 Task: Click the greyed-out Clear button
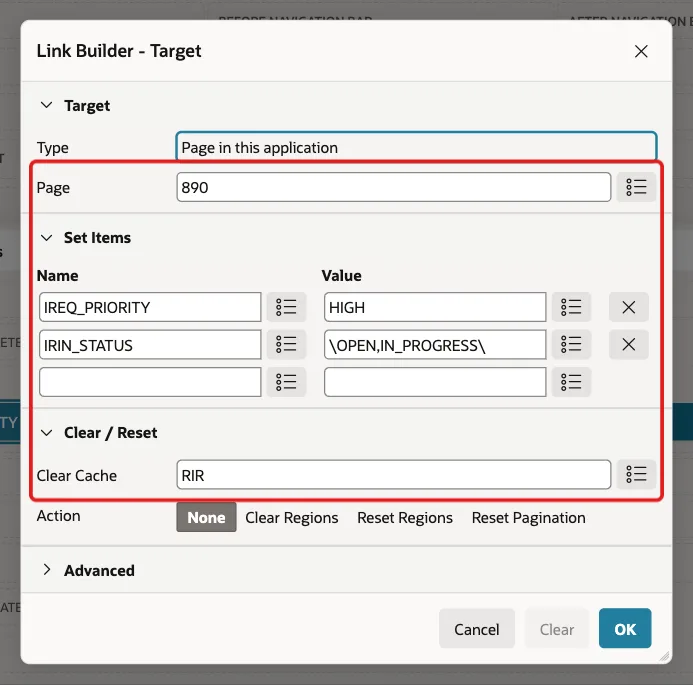point(557,629)
